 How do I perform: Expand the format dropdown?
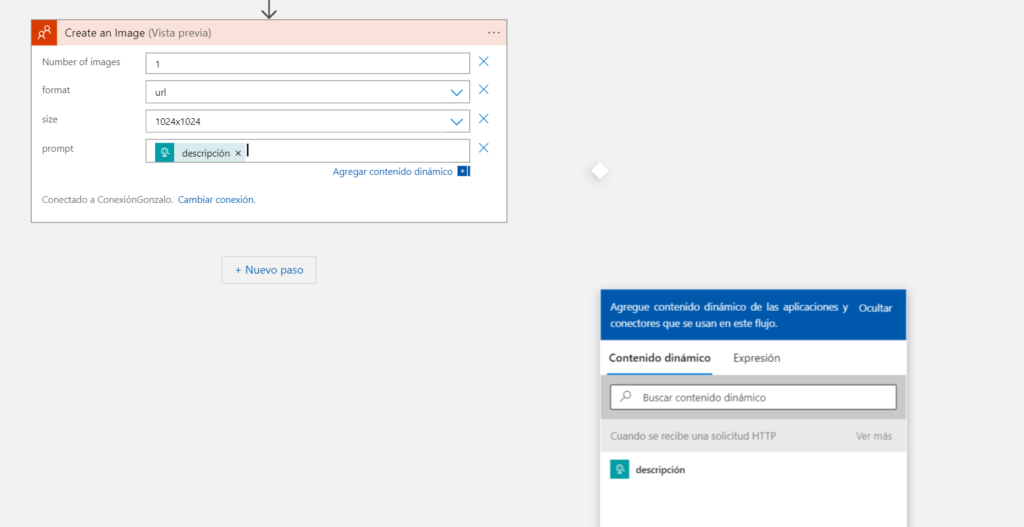pos(456,93)
